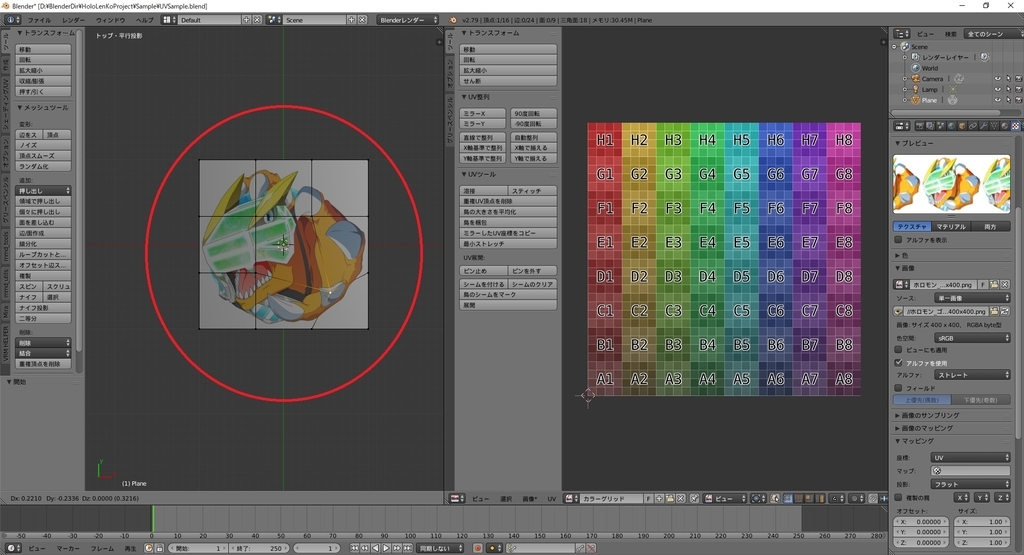Jump to last frame in timeline

[408, 548]
